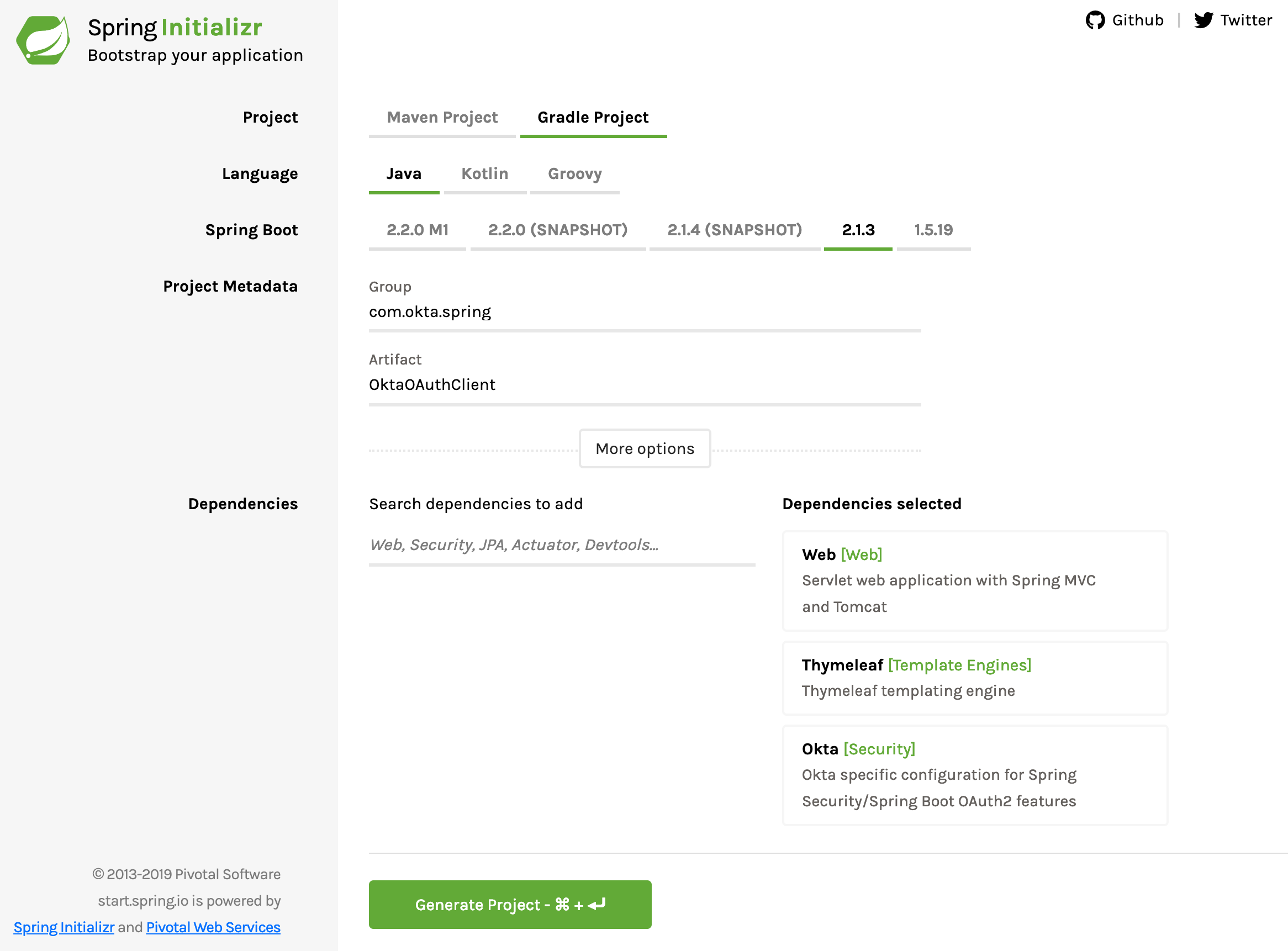Select Groovy language option
Screen dimensions: 1288x951
pyautogui.click(x=575, y=173)
